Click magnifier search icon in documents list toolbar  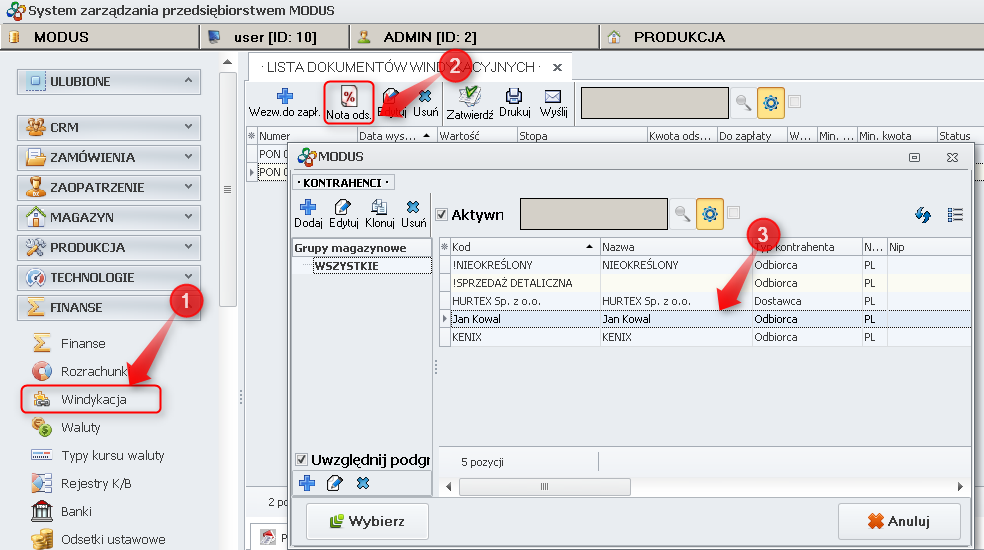click(744, 102)
